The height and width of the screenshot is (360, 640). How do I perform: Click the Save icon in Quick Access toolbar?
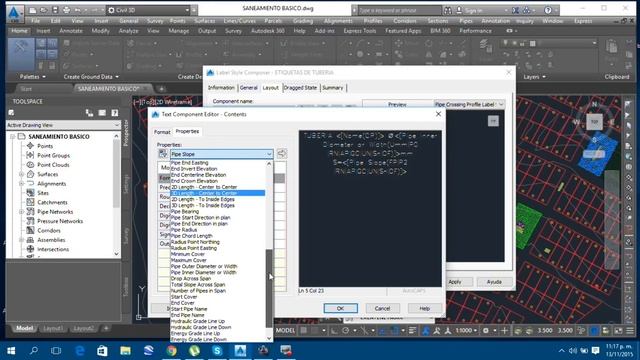pyautogui.click(x=55, y=10)
